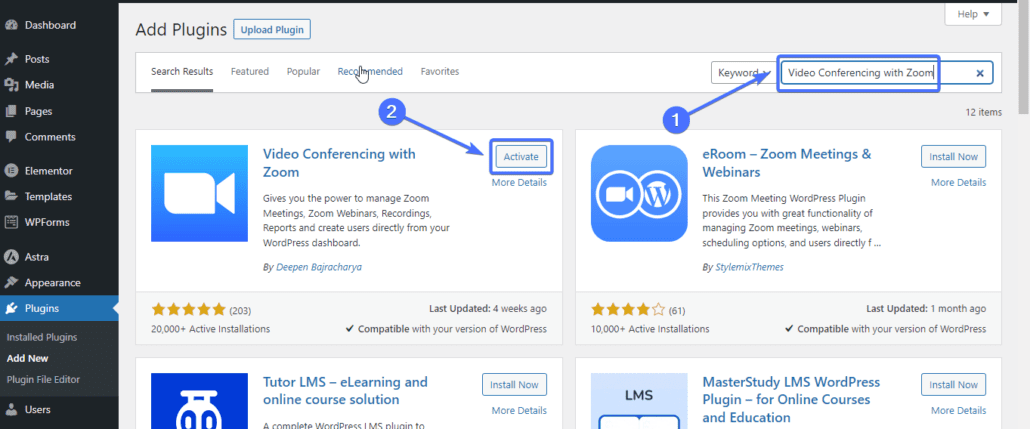This screenshot has width=1030, height=429.
Task: Click eRoom plugin logo thumbnail
Action: (x=639, y=194)
